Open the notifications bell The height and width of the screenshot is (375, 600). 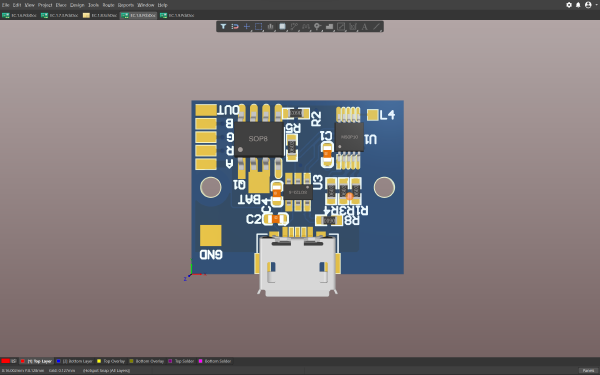(x=578, y=5)
